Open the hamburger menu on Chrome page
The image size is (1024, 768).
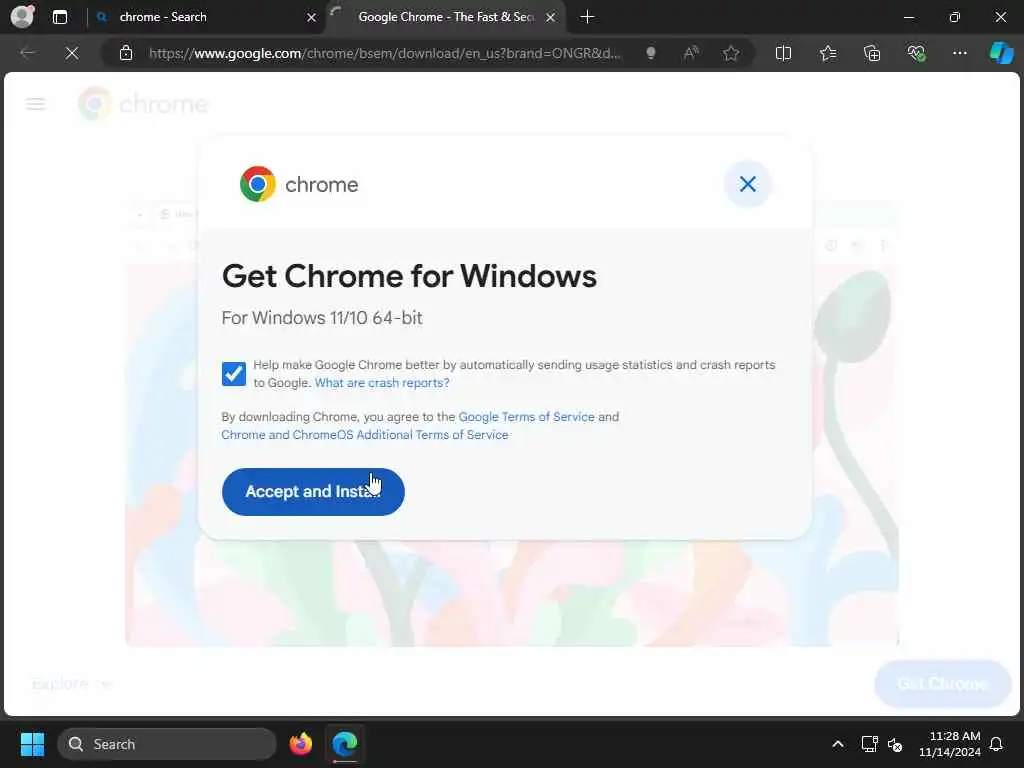click(x=36, y=104)
